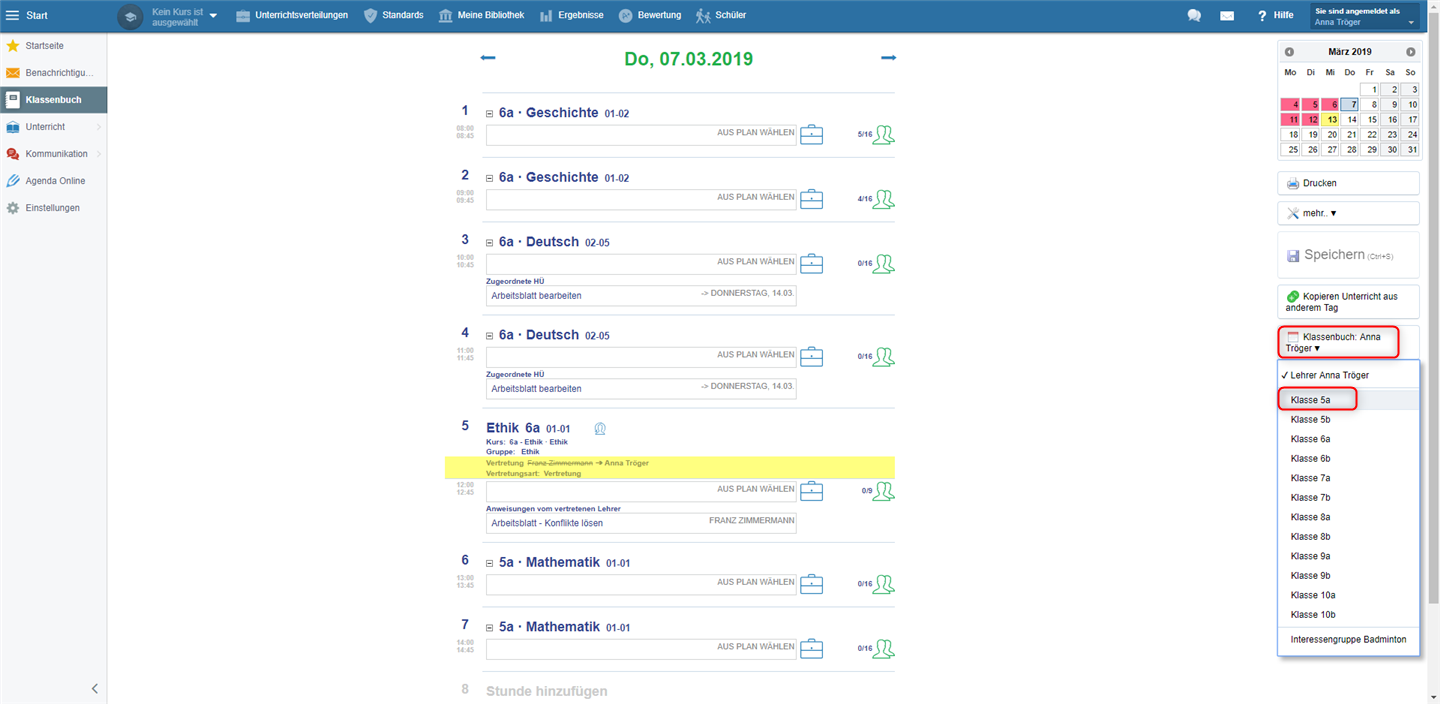The image size is (1440, 704).
Task: Open briefcase icon for lesson 5 Ethik
Action: [x=812, y=491]
